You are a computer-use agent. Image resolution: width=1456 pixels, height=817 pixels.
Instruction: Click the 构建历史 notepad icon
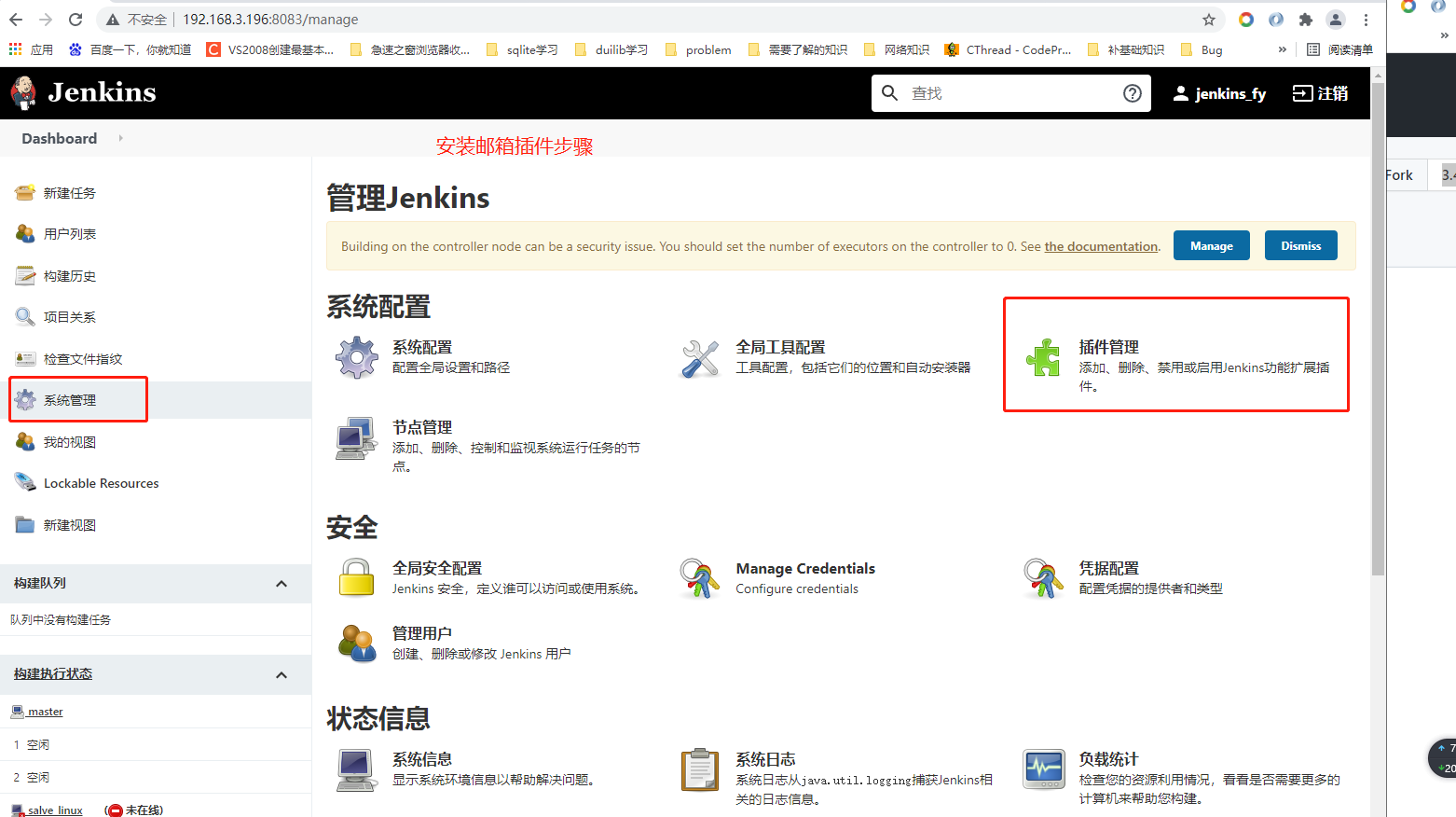pyautogui.click(x=25, y=276)
